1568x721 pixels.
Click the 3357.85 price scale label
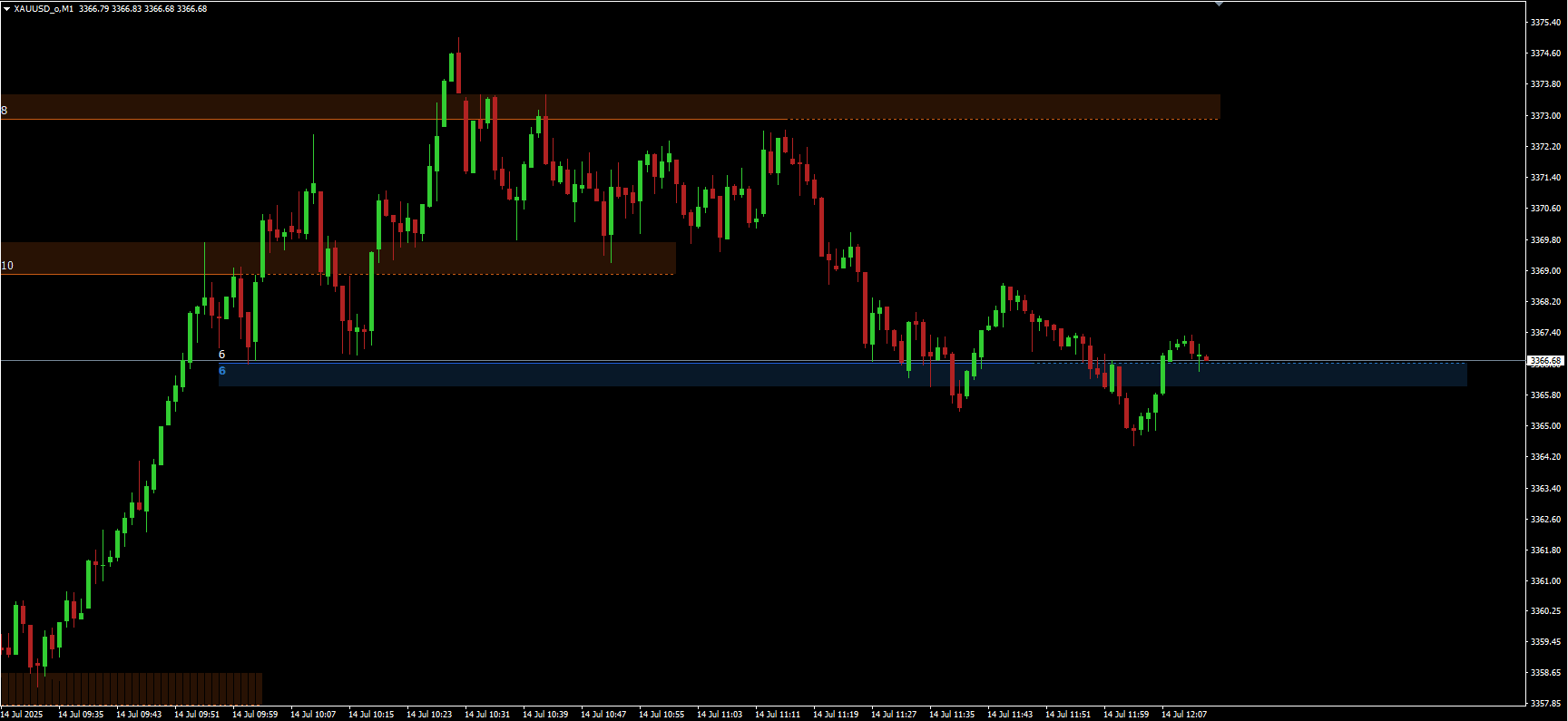1545,704
